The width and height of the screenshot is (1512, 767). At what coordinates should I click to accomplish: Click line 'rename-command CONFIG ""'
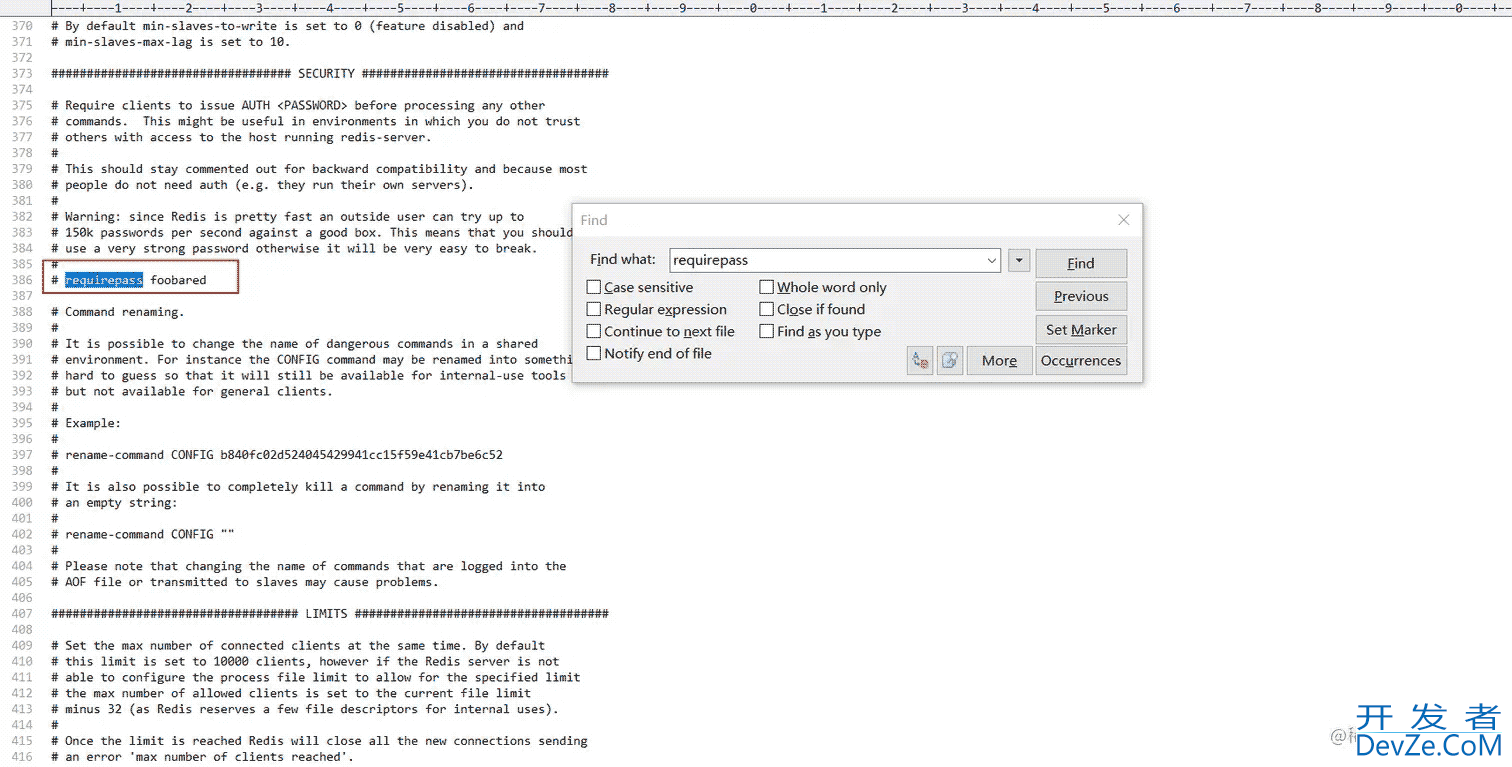point(143,534)
